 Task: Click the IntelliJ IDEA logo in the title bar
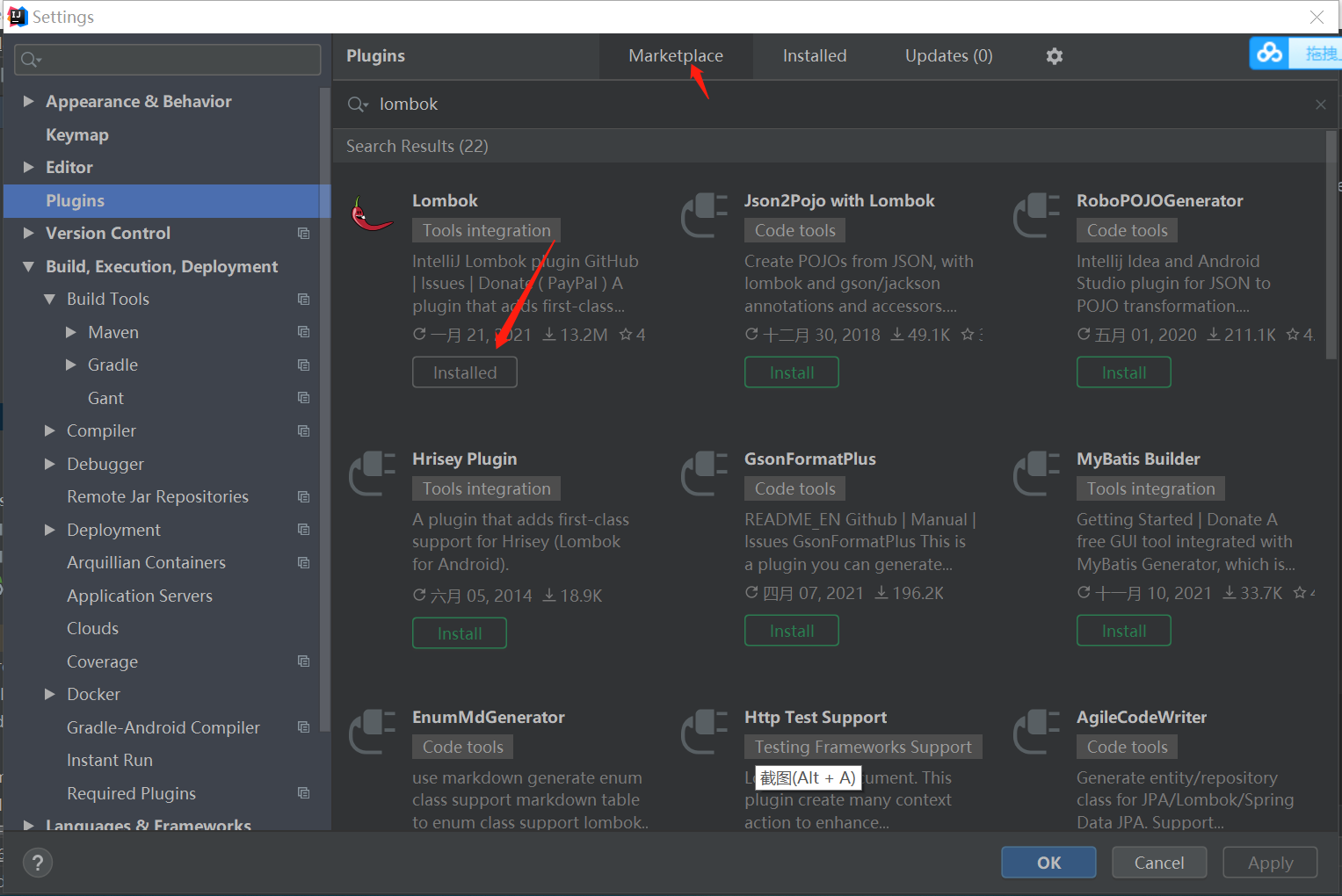click(17, 16)
